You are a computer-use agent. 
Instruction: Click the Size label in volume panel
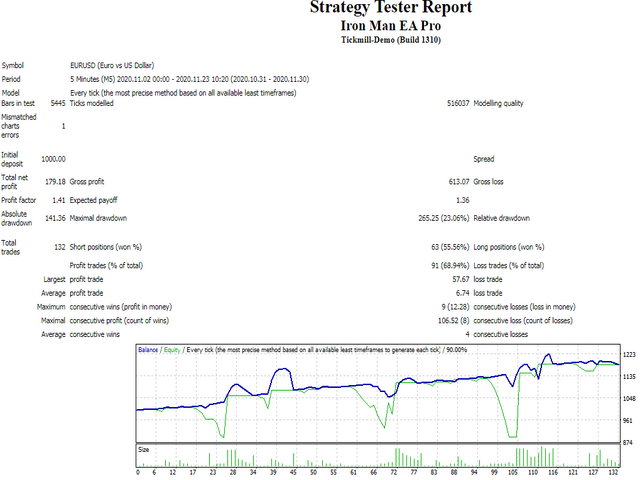144,450
